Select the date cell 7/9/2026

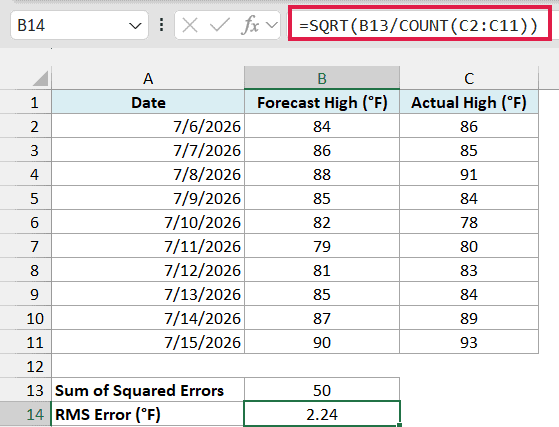point(148,198)
